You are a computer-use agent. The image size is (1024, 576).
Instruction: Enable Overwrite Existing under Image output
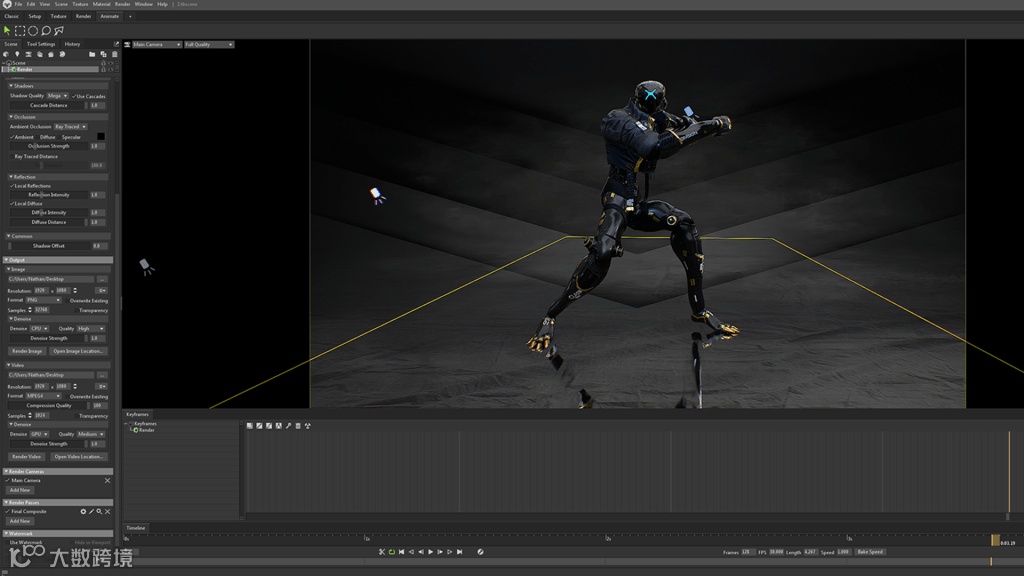(68, 300)
